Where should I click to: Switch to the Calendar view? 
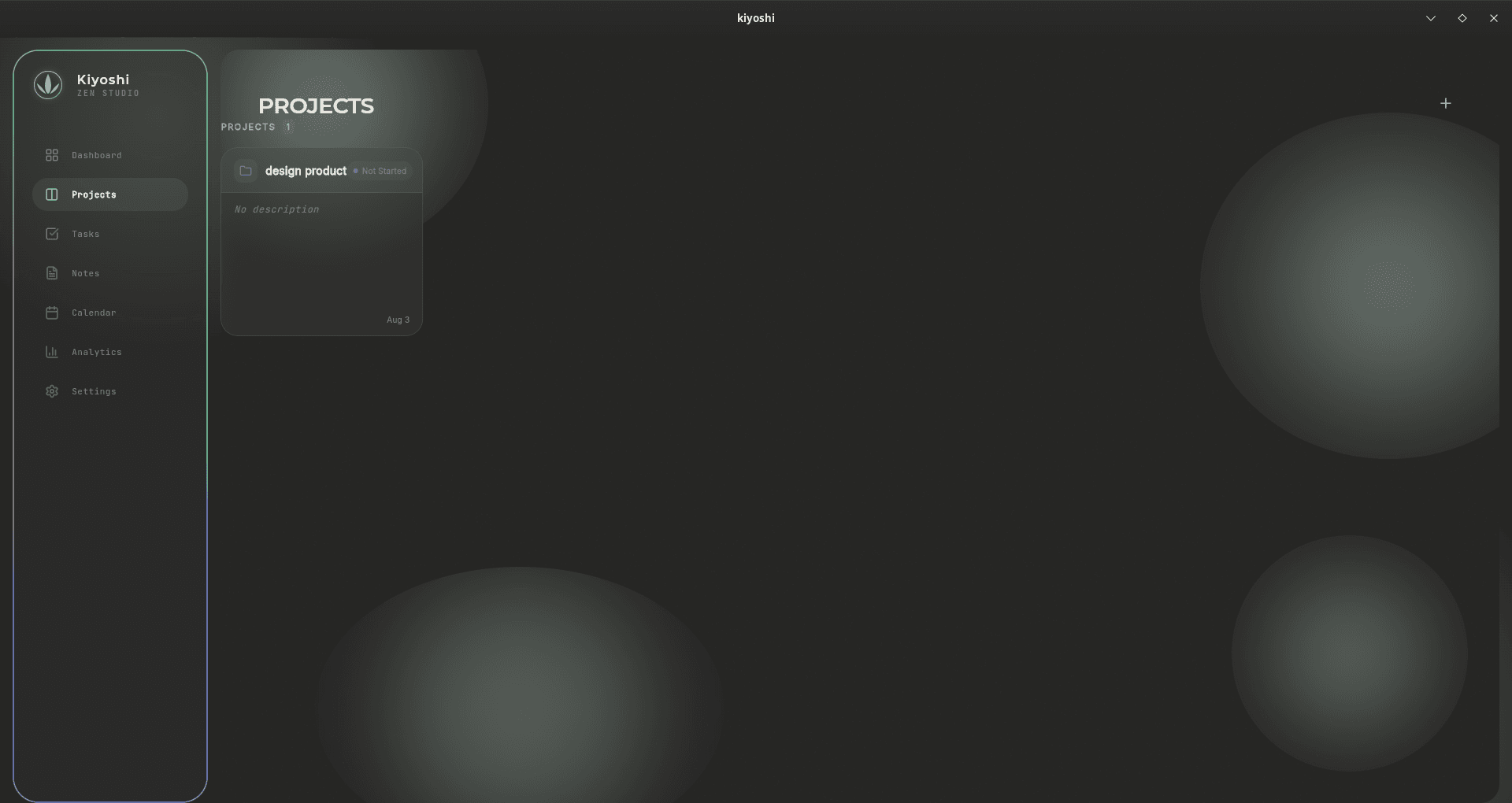coord(110,313)
